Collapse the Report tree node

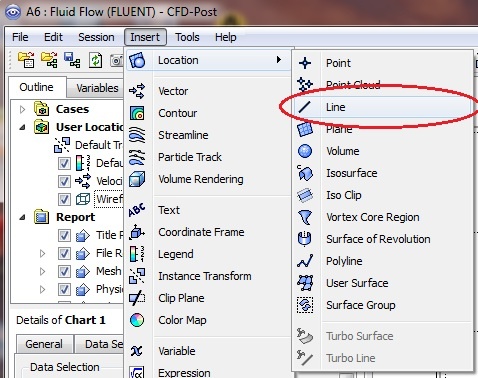(x=22, y=217)
